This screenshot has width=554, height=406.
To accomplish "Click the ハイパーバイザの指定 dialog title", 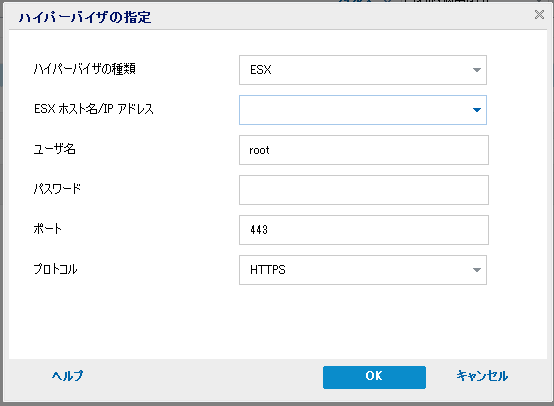I will click(x=85, y=17).
